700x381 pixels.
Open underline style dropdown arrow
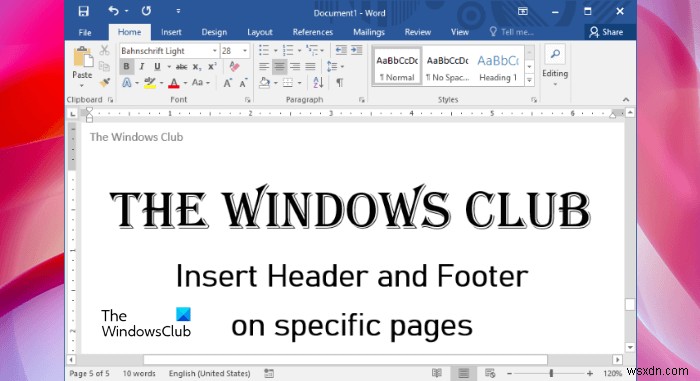pos(169,67)
